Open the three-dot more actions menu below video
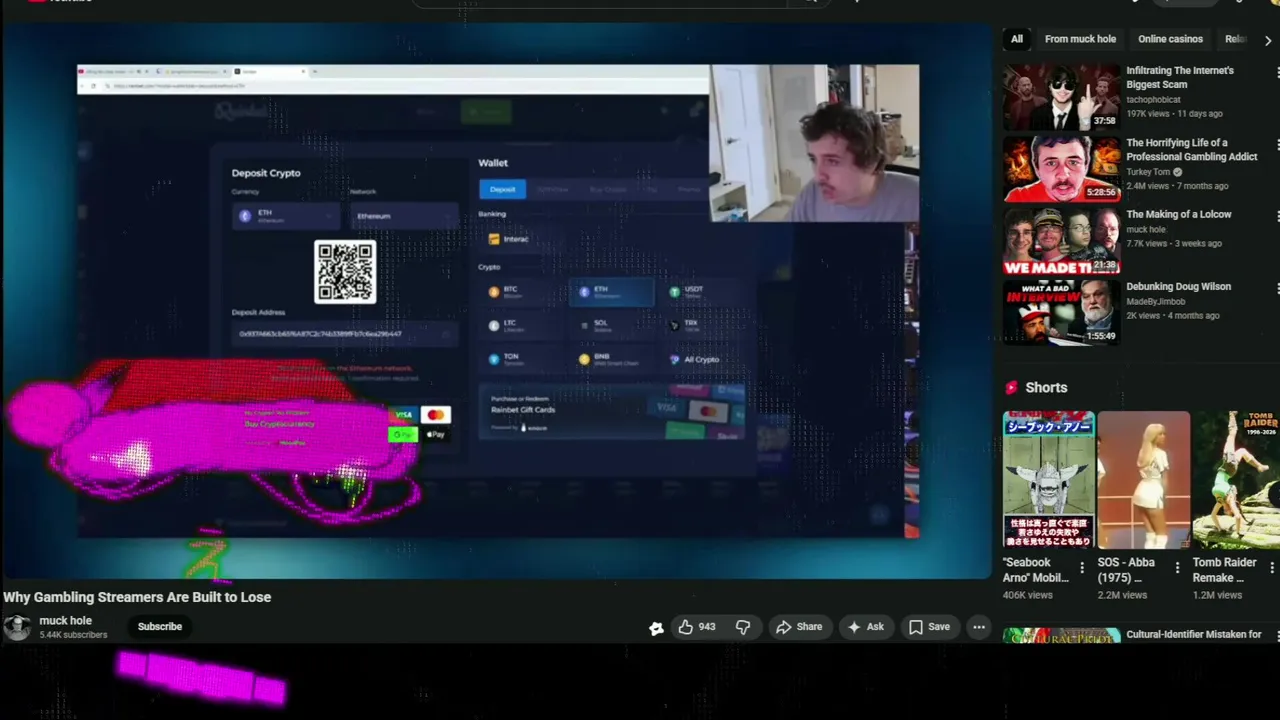 [x=979, y=627]
